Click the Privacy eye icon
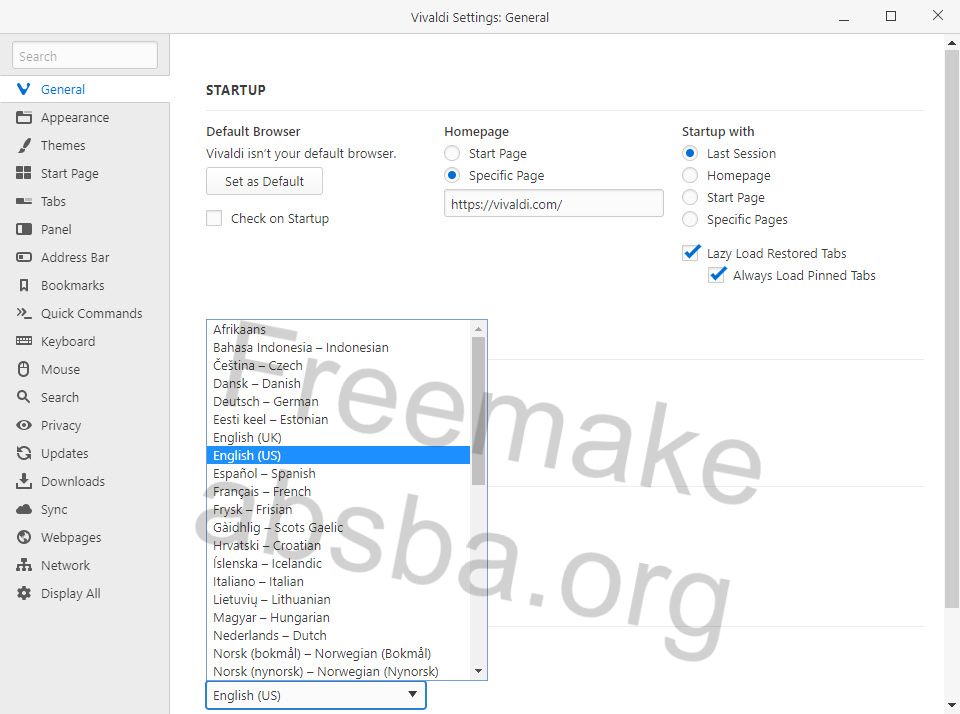 [23, 425]
